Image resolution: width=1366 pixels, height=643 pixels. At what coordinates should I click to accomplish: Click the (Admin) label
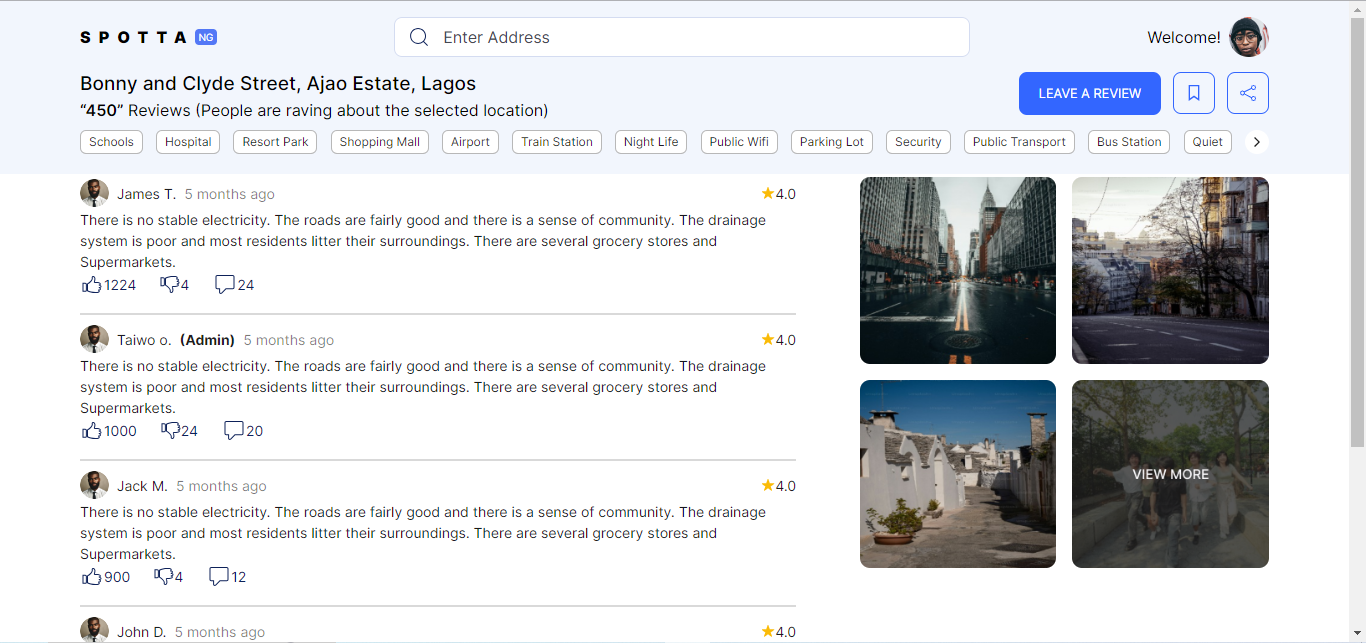point(207,340)
